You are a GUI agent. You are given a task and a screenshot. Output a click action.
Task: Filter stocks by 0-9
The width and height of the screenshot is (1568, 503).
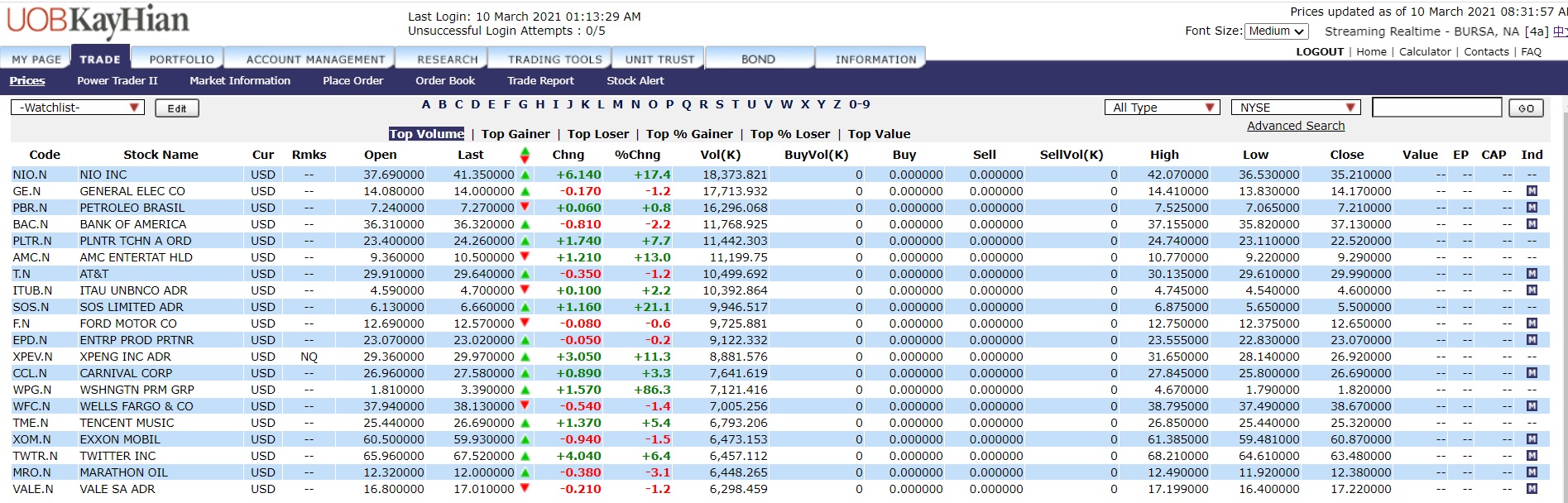859,104
